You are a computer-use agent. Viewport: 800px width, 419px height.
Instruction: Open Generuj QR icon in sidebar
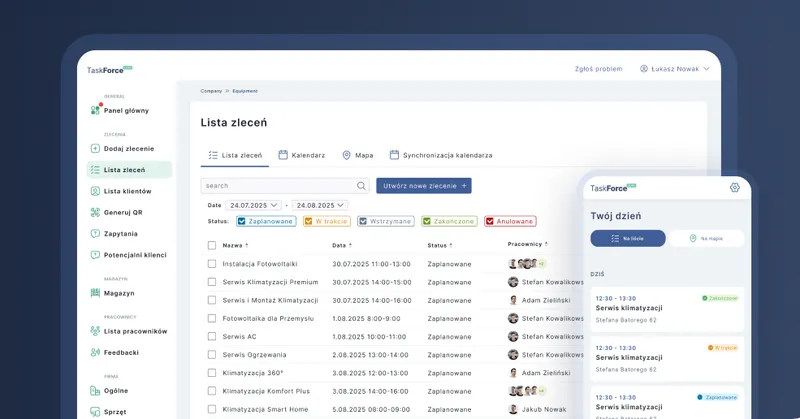[95, 212]
